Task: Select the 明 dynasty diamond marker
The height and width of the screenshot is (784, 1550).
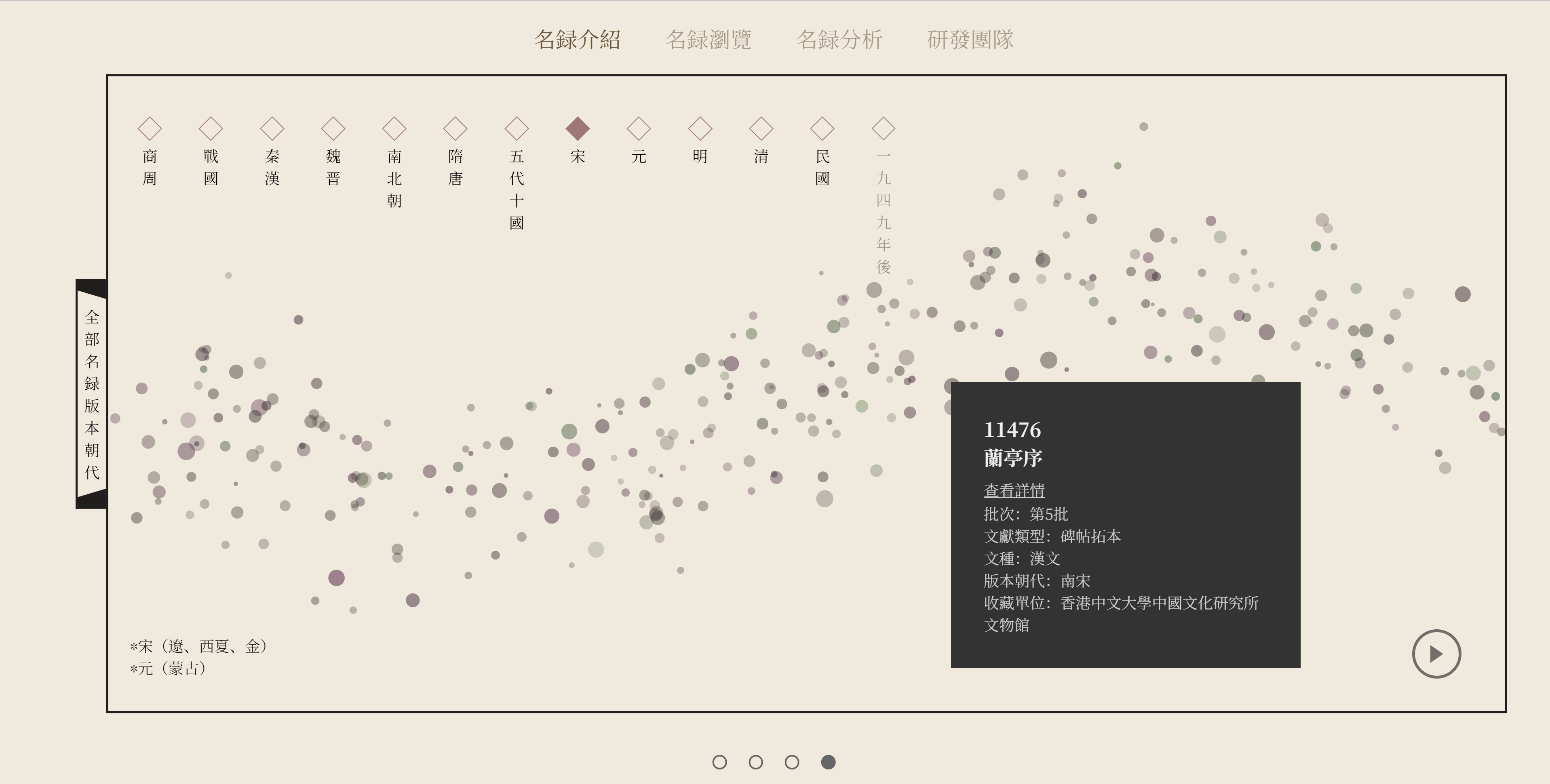Action: click(700, 128)
